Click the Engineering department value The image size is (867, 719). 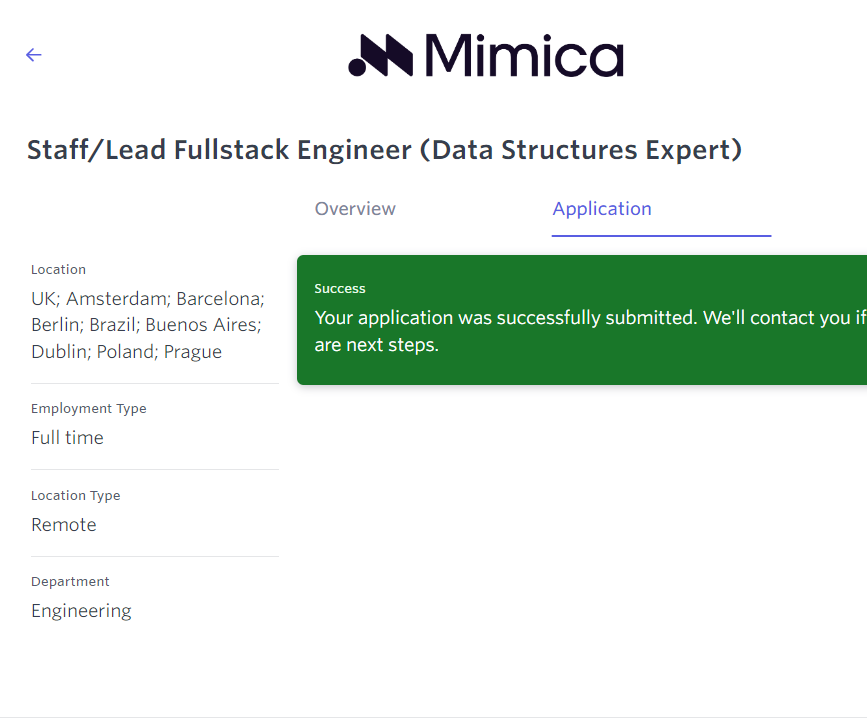click(x=81, y=611)
